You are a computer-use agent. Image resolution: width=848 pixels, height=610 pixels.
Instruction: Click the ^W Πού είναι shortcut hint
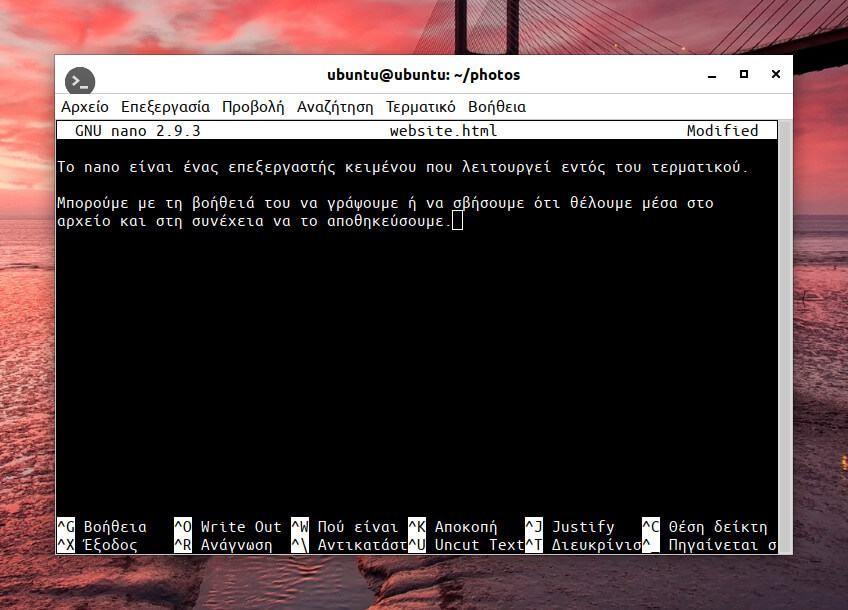pos(344,527)
